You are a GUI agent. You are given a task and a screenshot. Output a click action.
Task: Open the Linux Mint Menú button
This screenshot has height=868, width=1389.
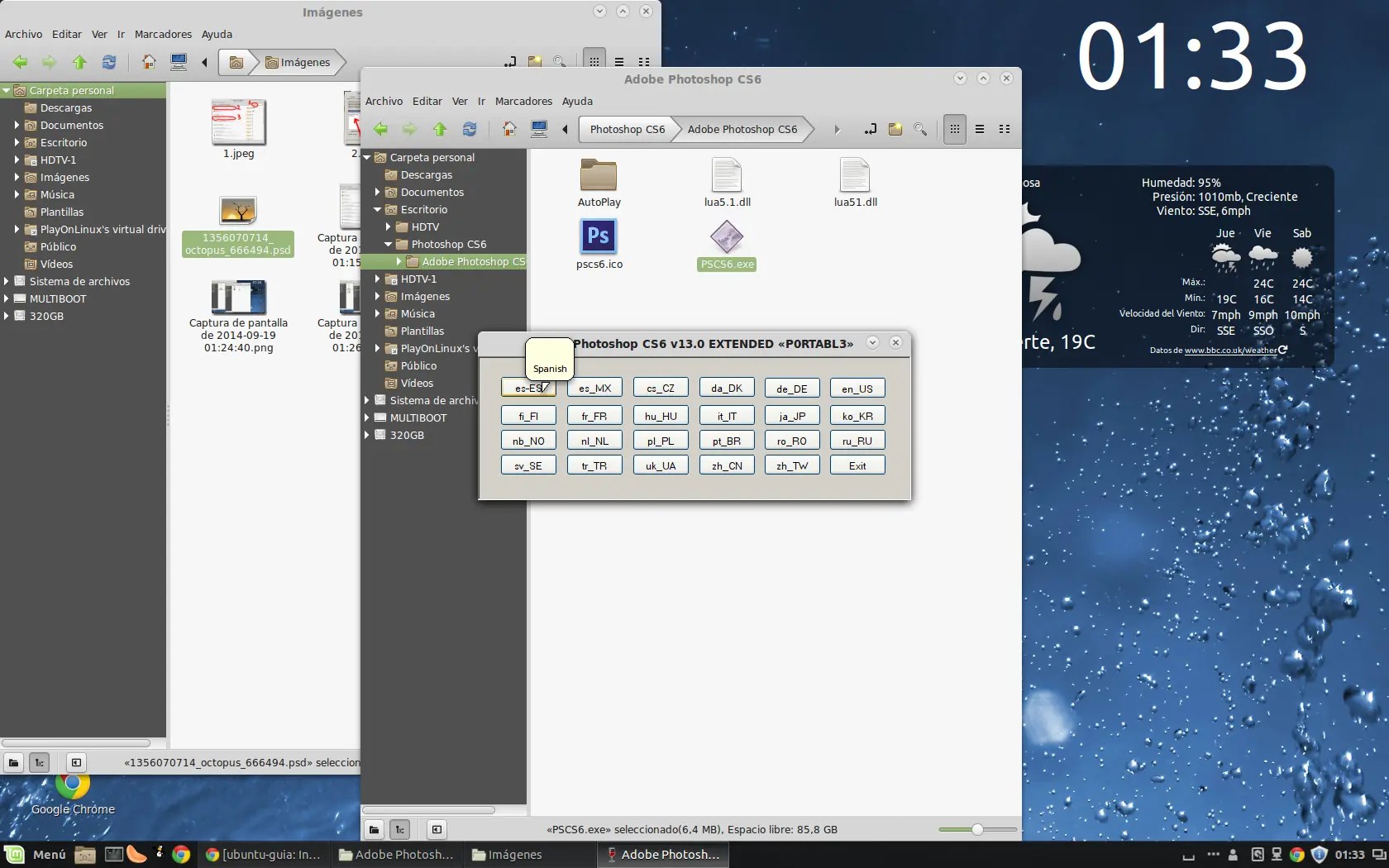point(35,855)
